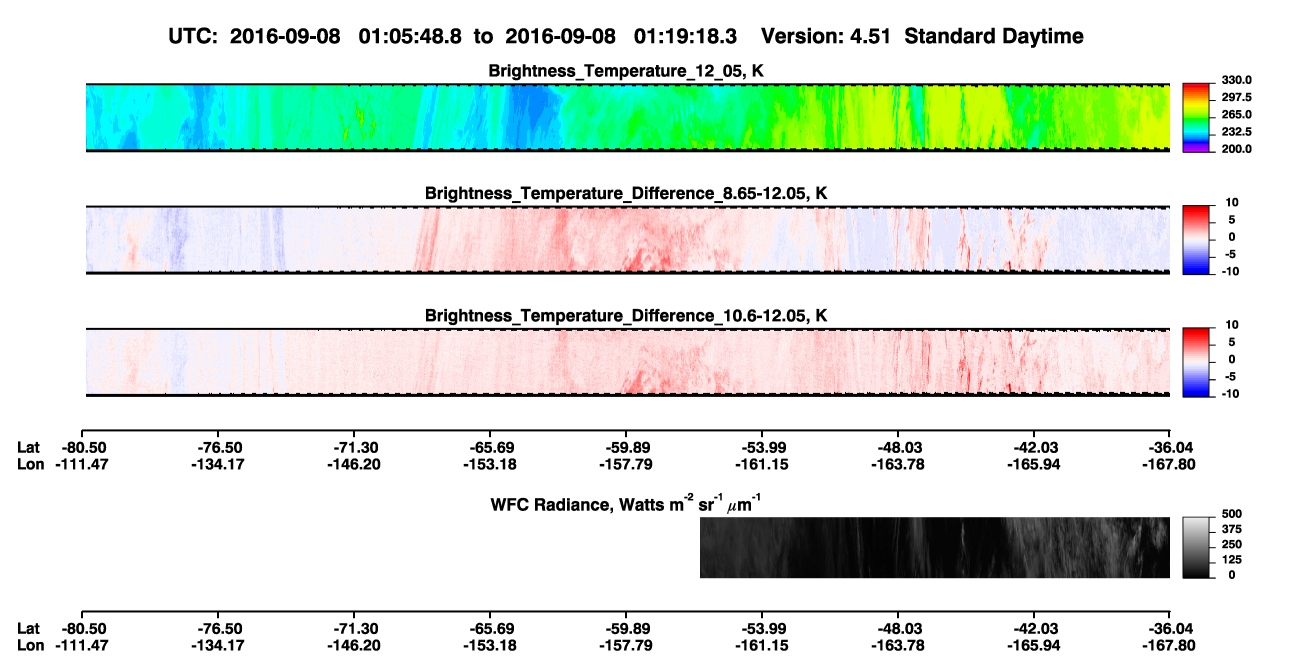Image resolution: width=1300 pixels, height=667 pixels.
Task: Select the Brightness_Temperature_Difference_10.6-12.05 image panel
Action: (628, 362)
